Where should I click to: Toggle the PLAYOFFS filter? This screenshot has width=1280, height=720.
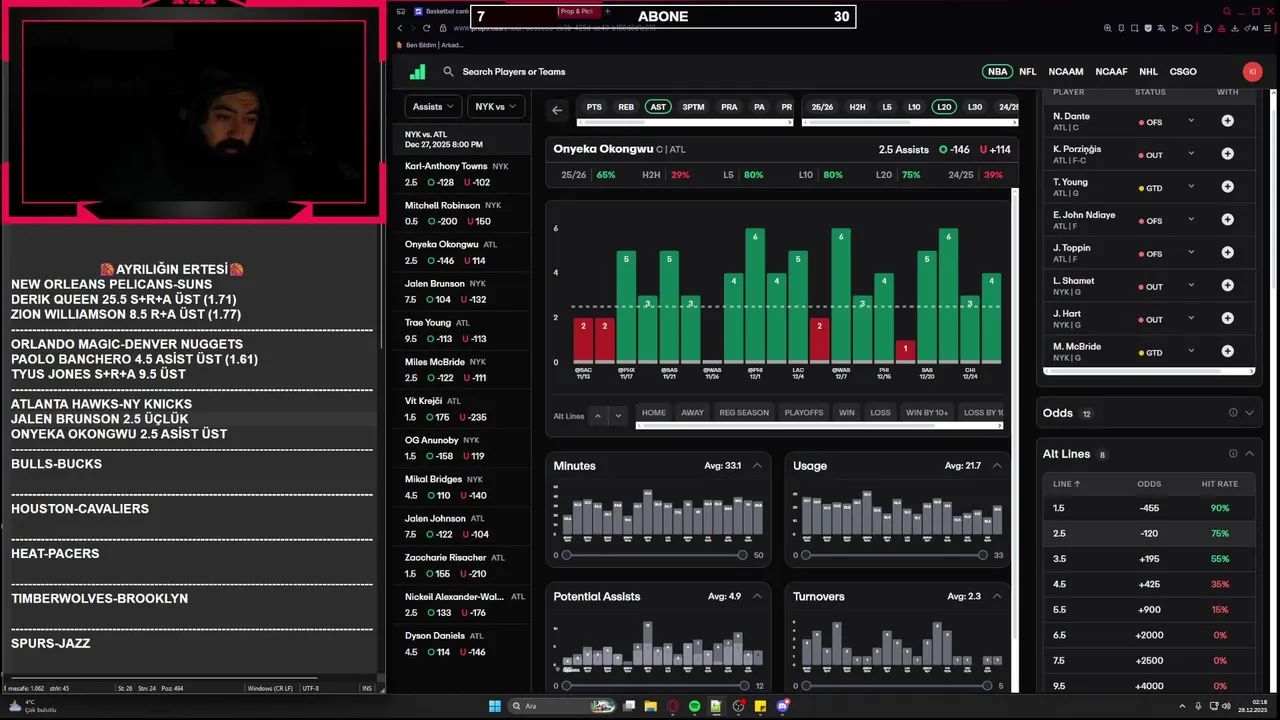click(x=804, y=413)
